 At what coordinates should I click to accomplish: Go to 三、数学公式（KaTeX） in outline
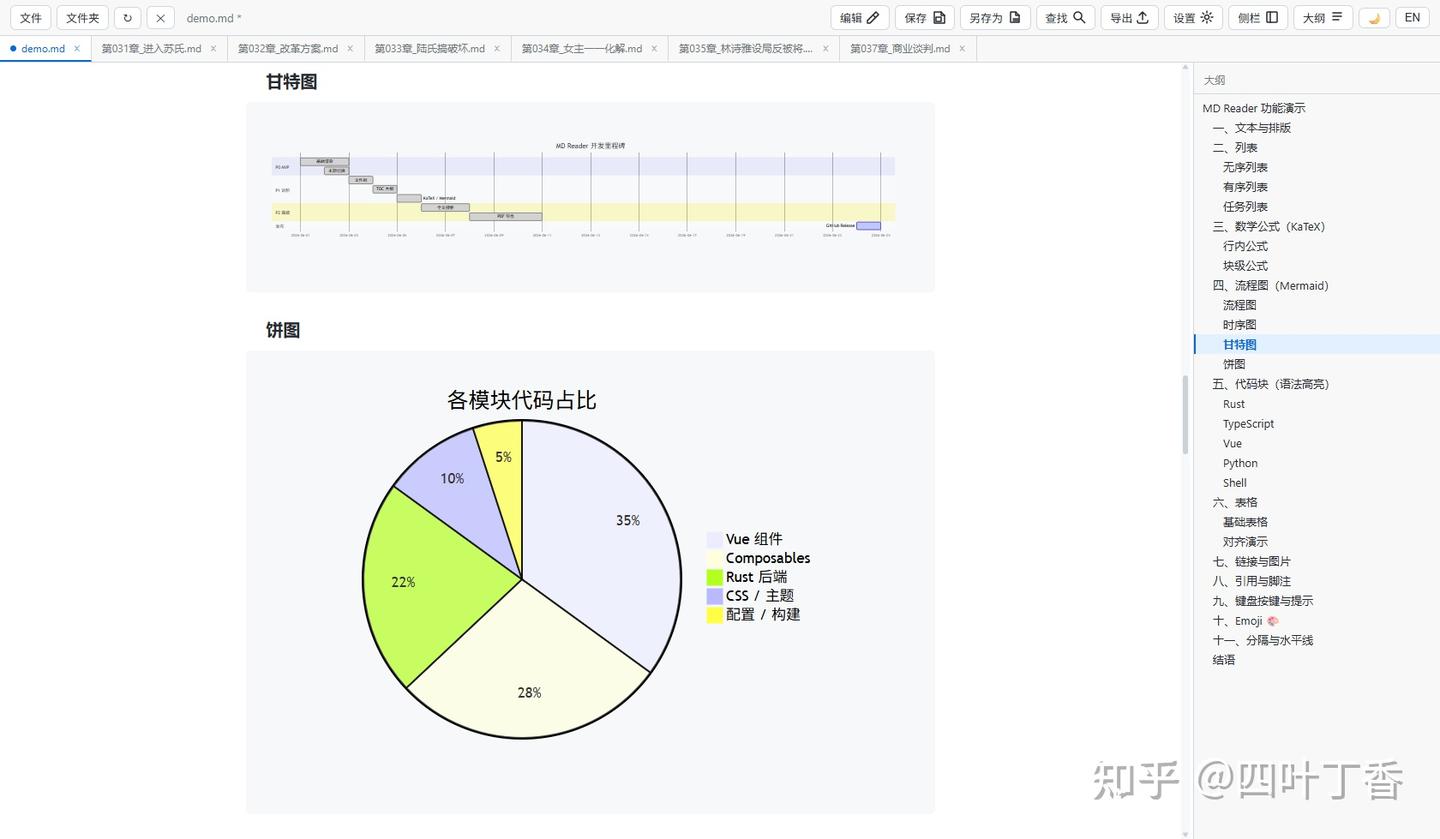click(1269, 226)
